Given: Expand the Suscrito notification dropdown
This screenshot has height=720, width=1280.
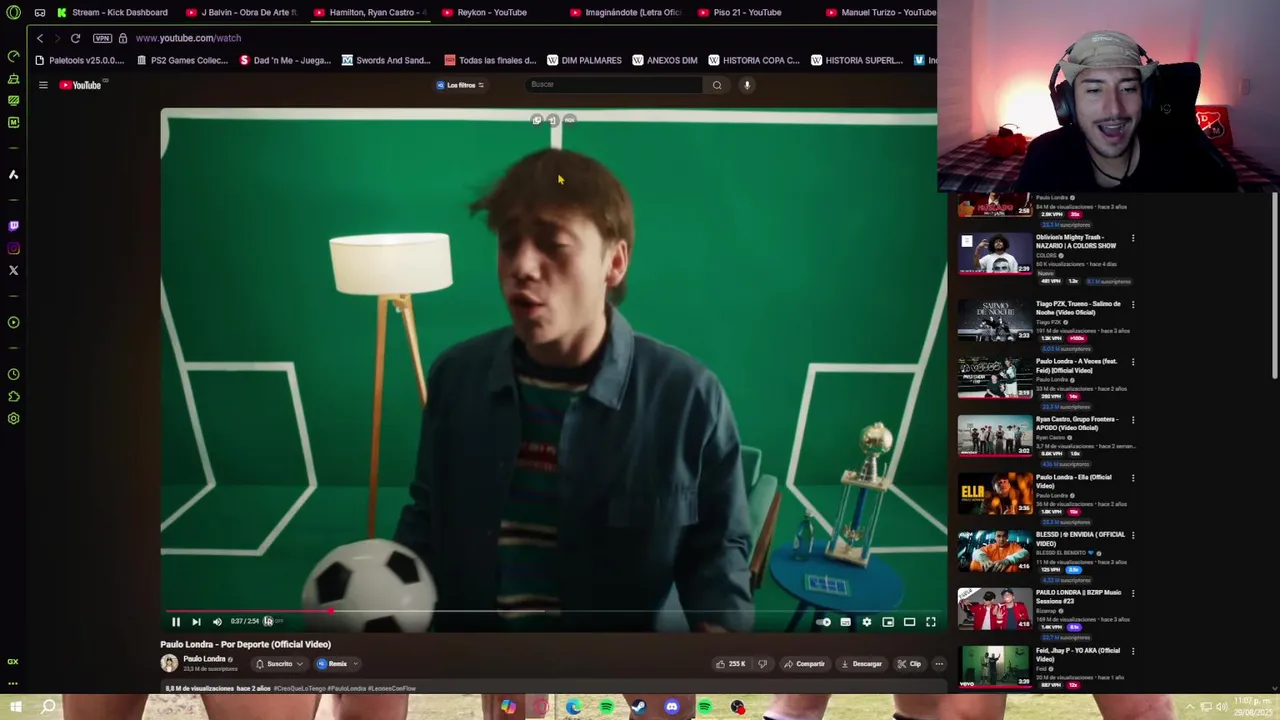Looking at the screenshot, I should (x=279, y=664).
